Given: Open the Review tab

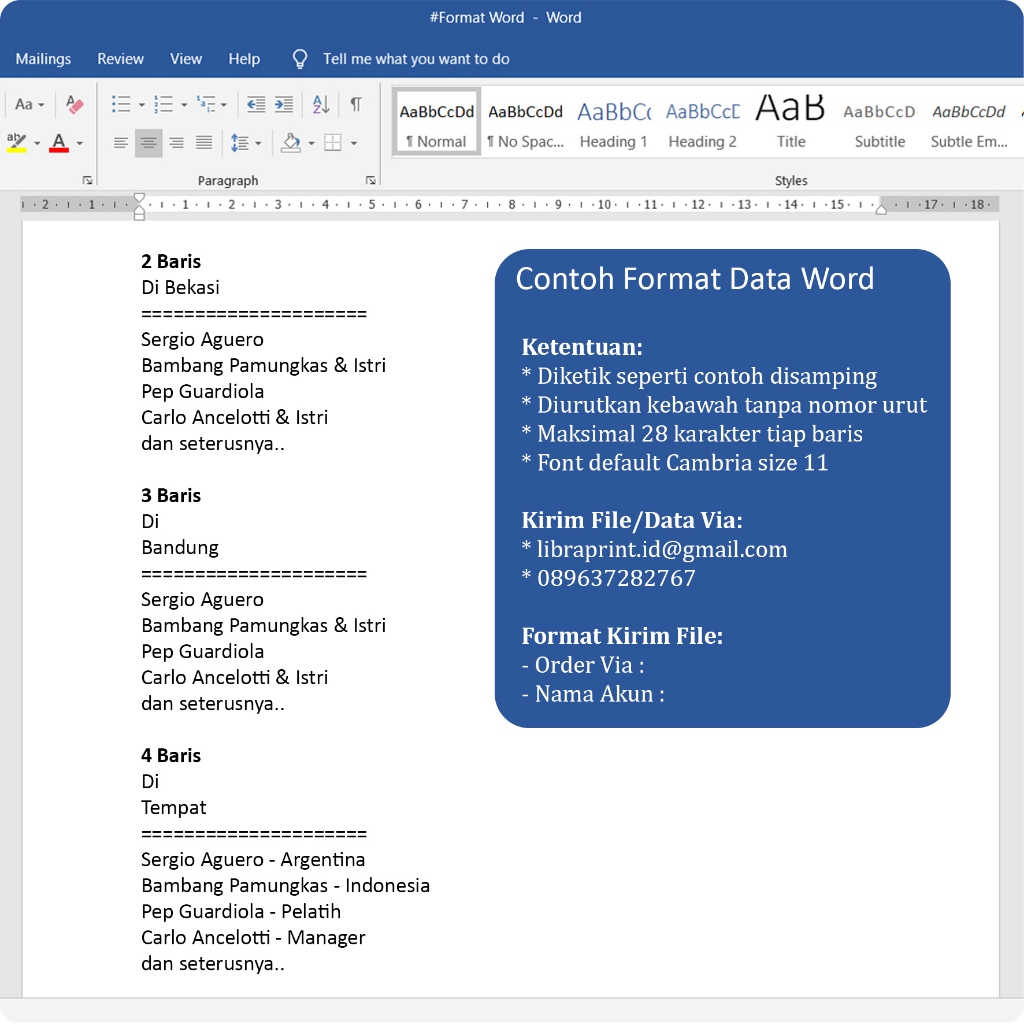Looking at the screenshot, I should tap(120, 59).
